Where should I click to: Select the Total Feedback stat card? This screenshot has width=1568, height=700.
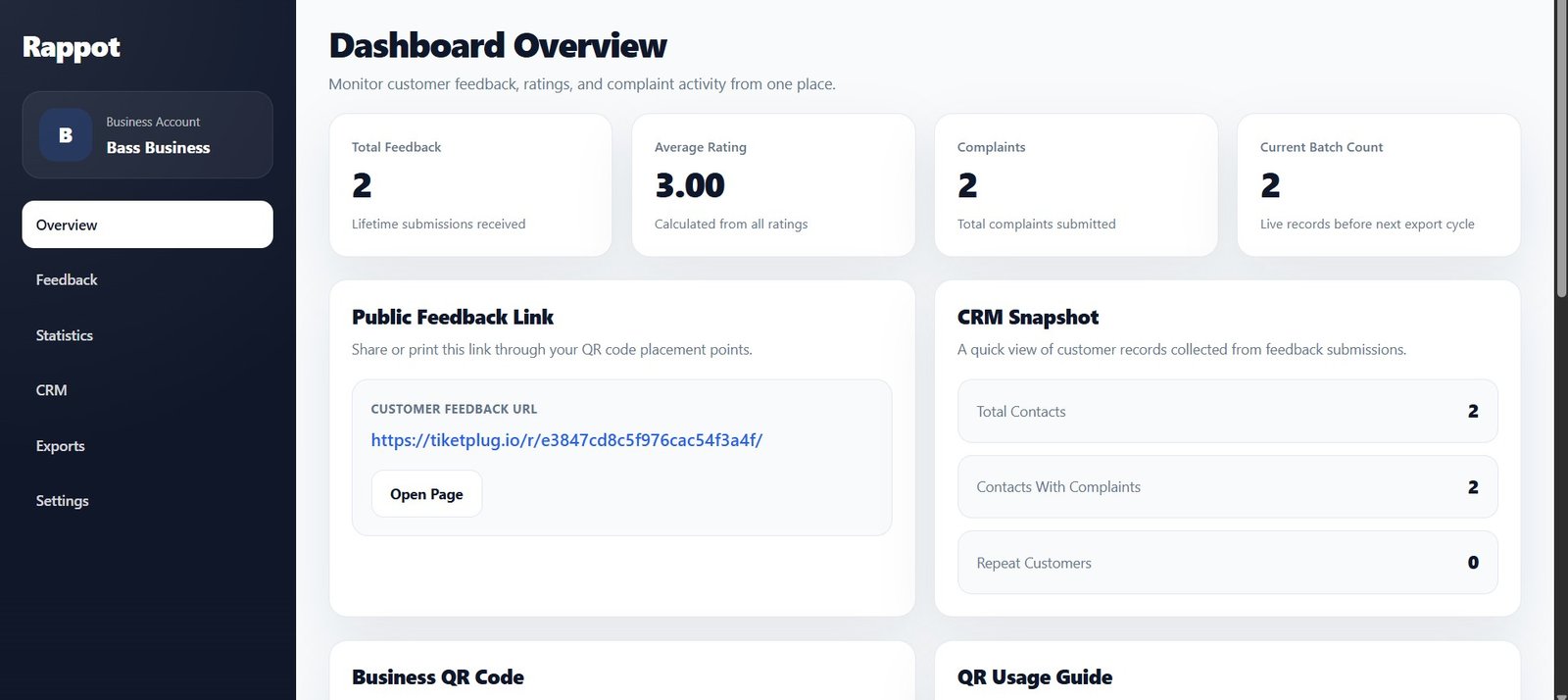pyautogui.click(x=470, y=184)
